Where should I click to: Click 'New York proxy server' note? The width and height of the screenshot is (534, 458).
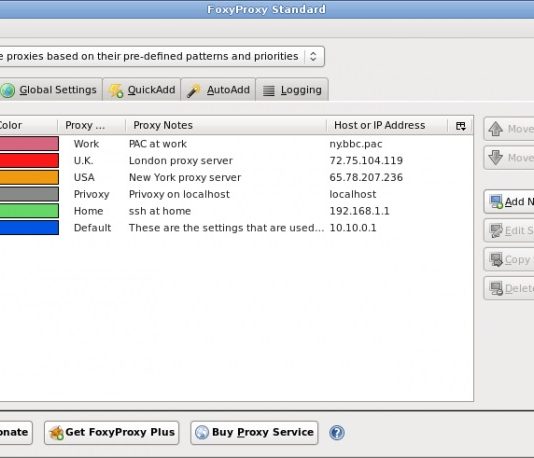coord(185,177)
